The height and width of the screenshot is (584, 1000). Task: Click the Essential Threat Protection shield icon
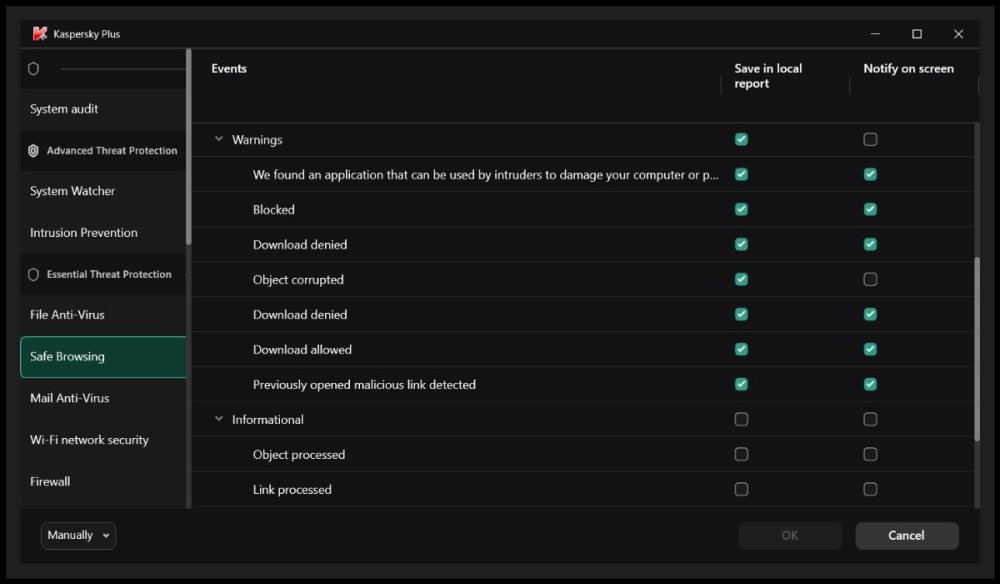coord(33,274)
